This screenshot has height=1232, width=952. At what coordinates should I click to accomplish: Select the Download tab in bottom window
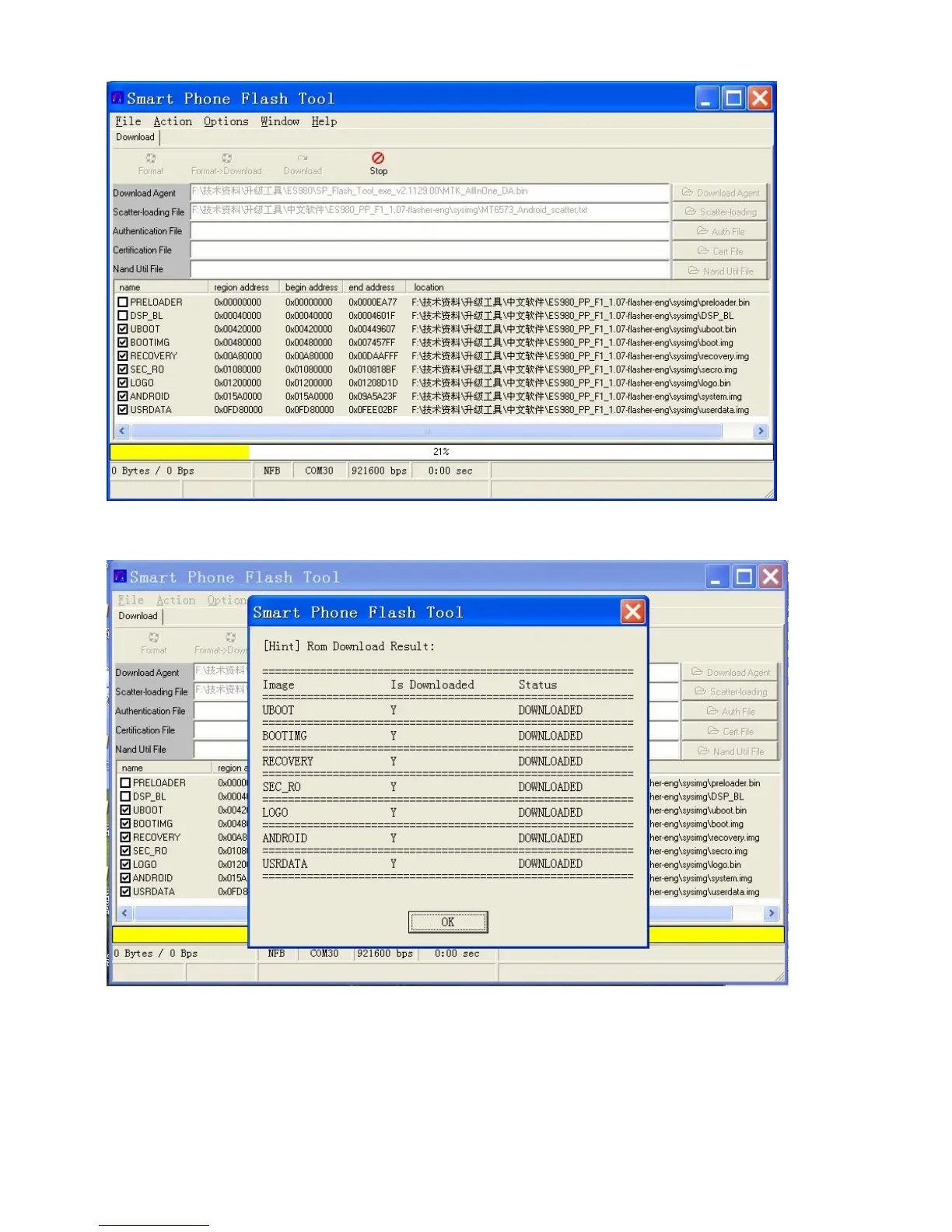[138, 616]
